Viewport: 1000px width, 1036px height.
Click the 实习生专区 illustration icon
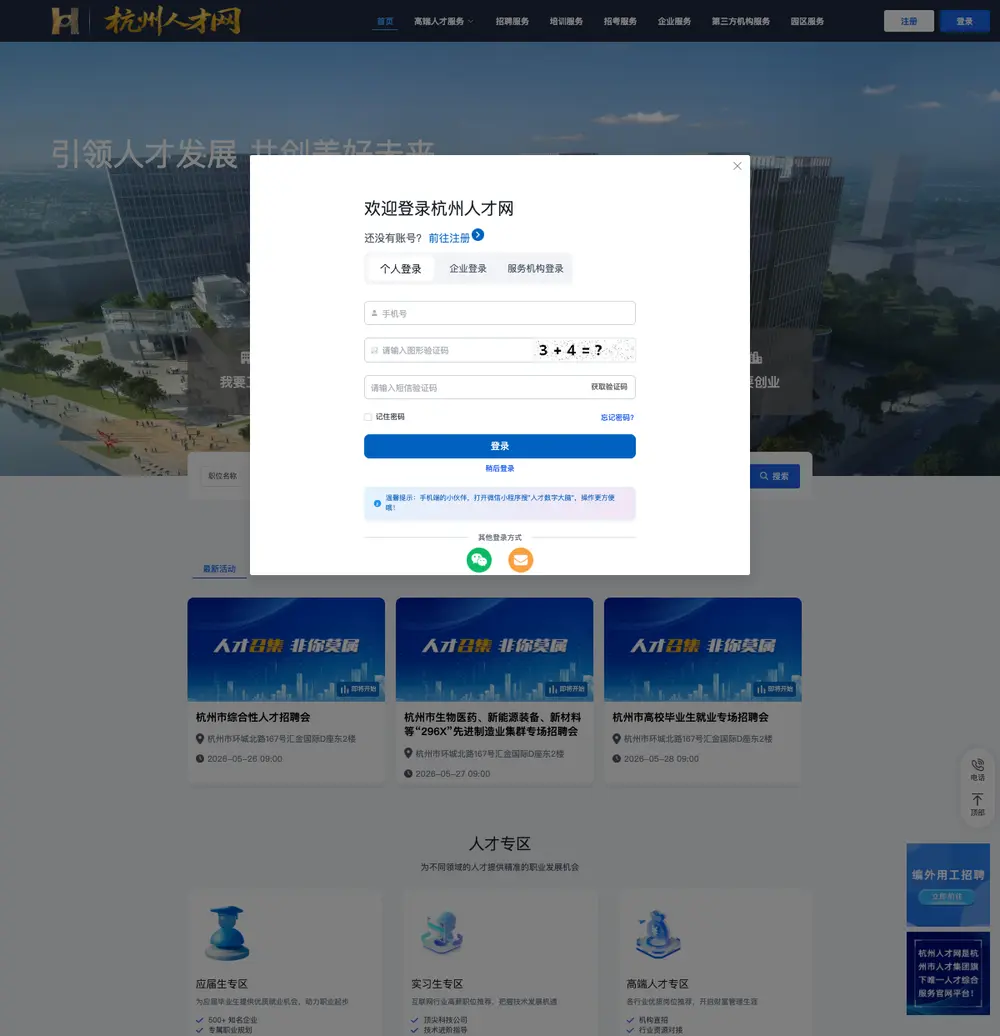442,932
